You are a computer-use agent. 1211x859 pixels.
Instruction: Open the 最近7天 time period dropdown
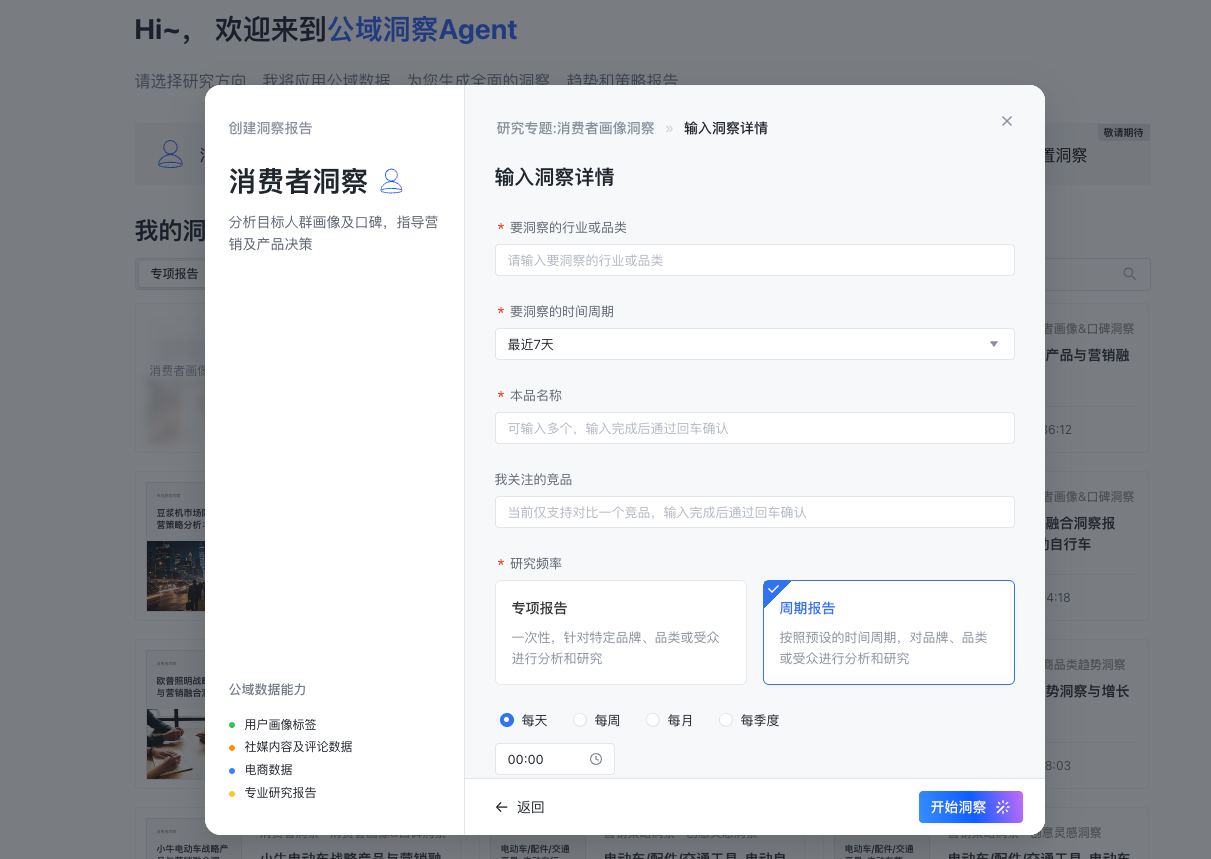click(755, 344)
